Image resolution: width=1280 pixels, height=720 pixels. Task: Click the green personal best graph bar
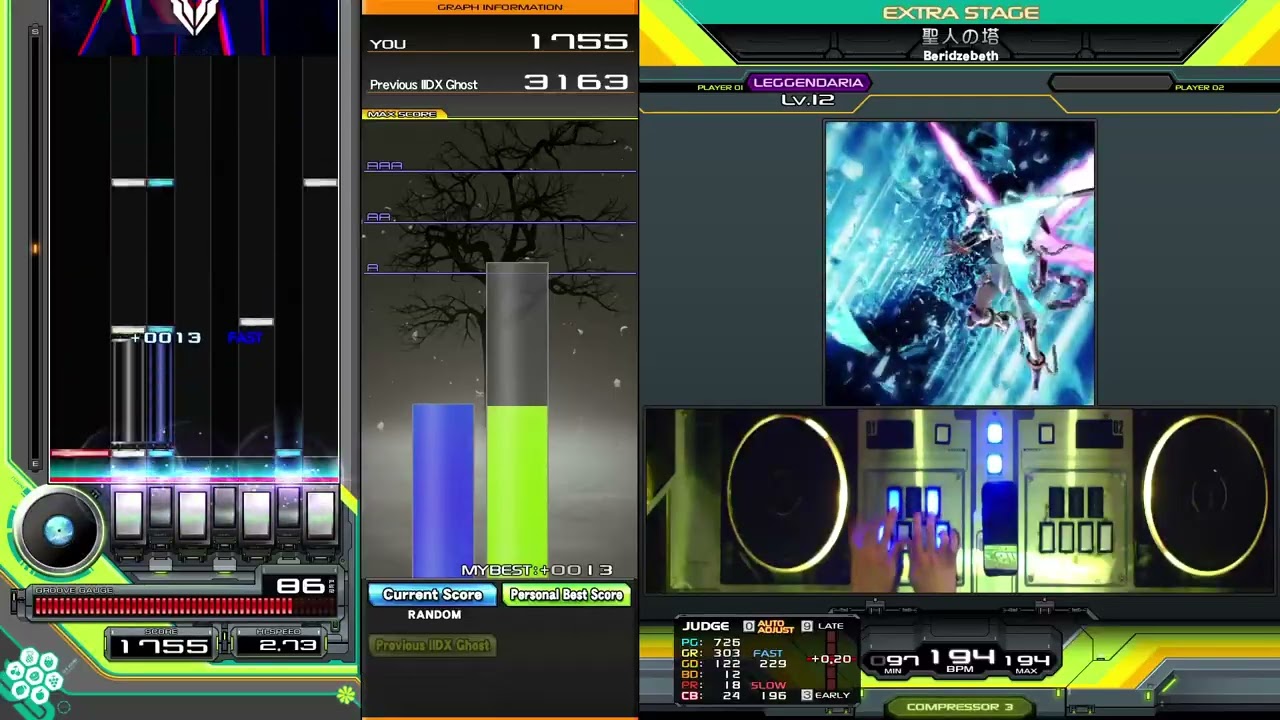point(517,490)
